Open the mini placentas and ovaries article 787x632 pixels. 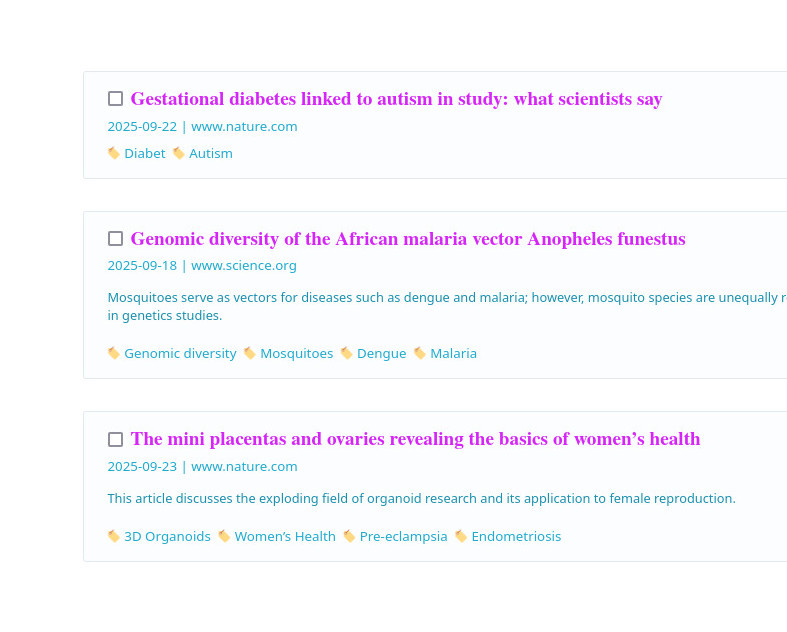pyautogui.click(x=415, y=439)
